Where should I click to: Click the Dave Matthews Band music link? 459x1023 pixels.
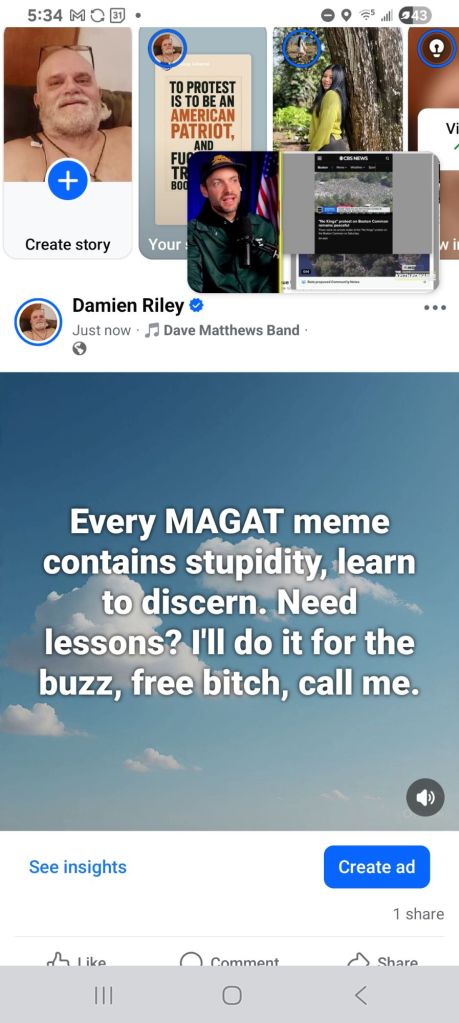click(231, 330)
